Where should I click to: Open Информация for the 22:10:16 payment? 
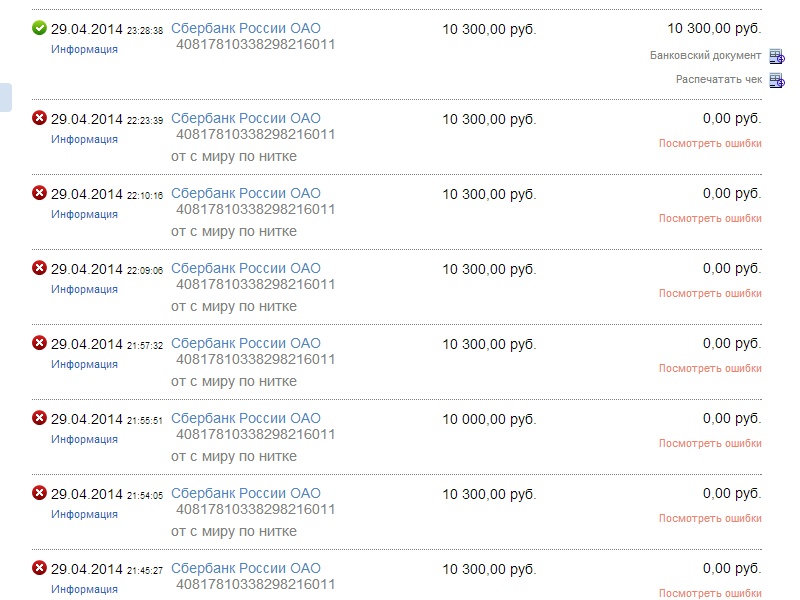coord(84,215)
